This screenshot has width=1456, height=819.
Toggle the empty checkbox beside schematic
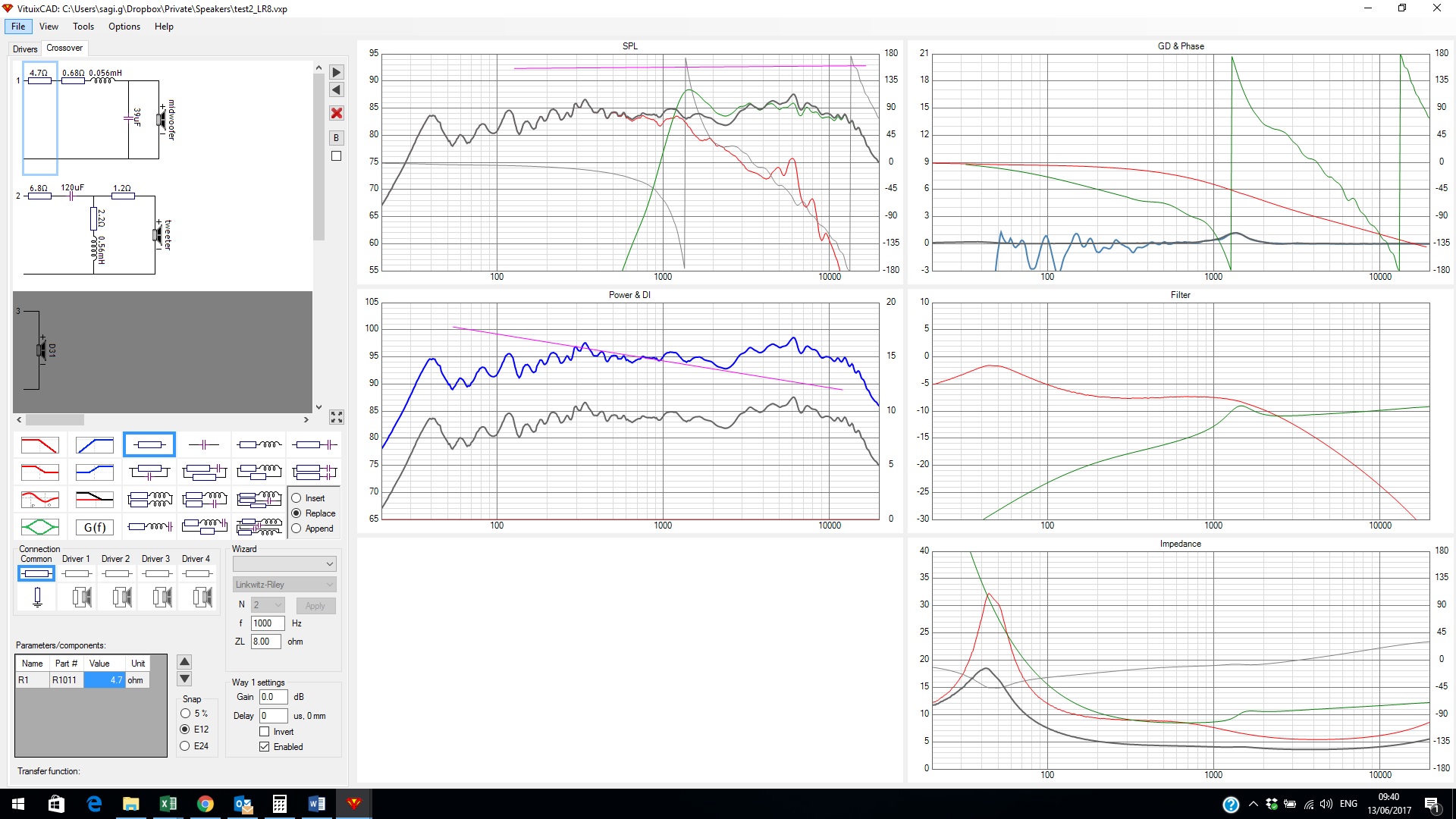[337, 156]
